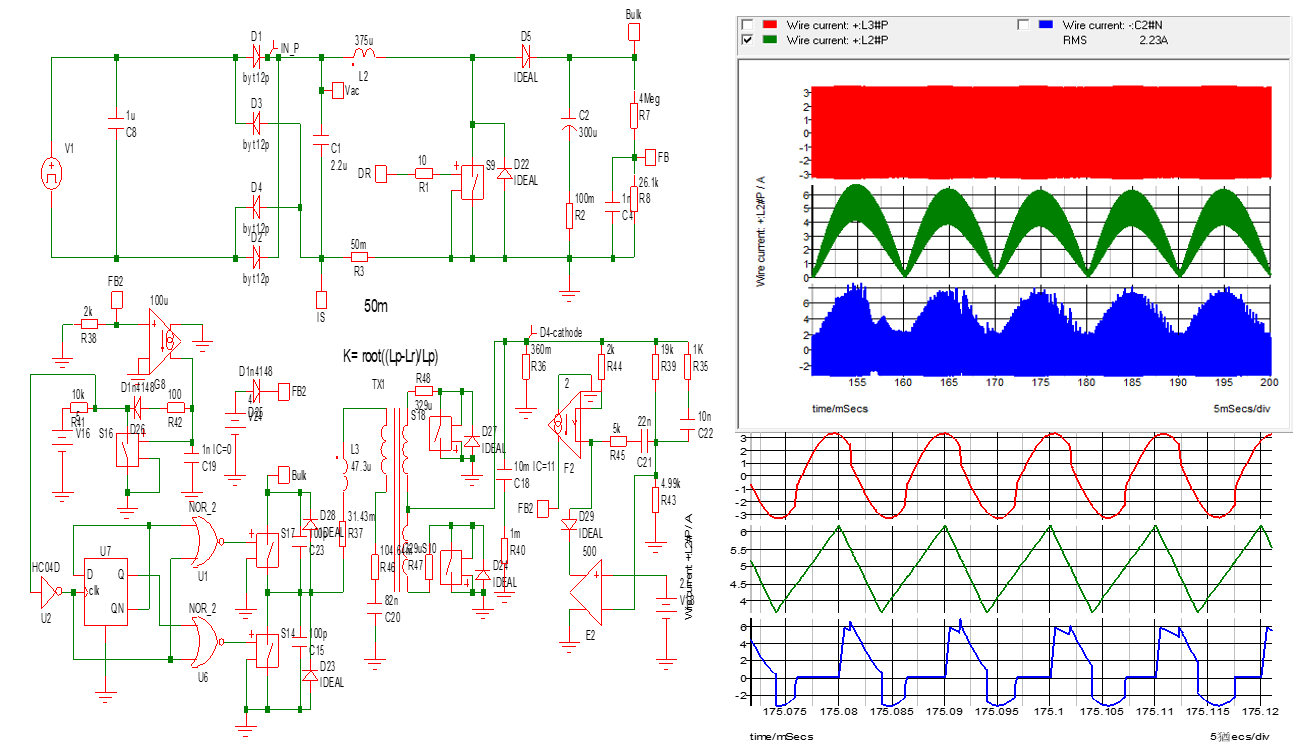The image size is (1298, 750).
Task: Click the IS probe terminal
Action: tap(321, 299)
